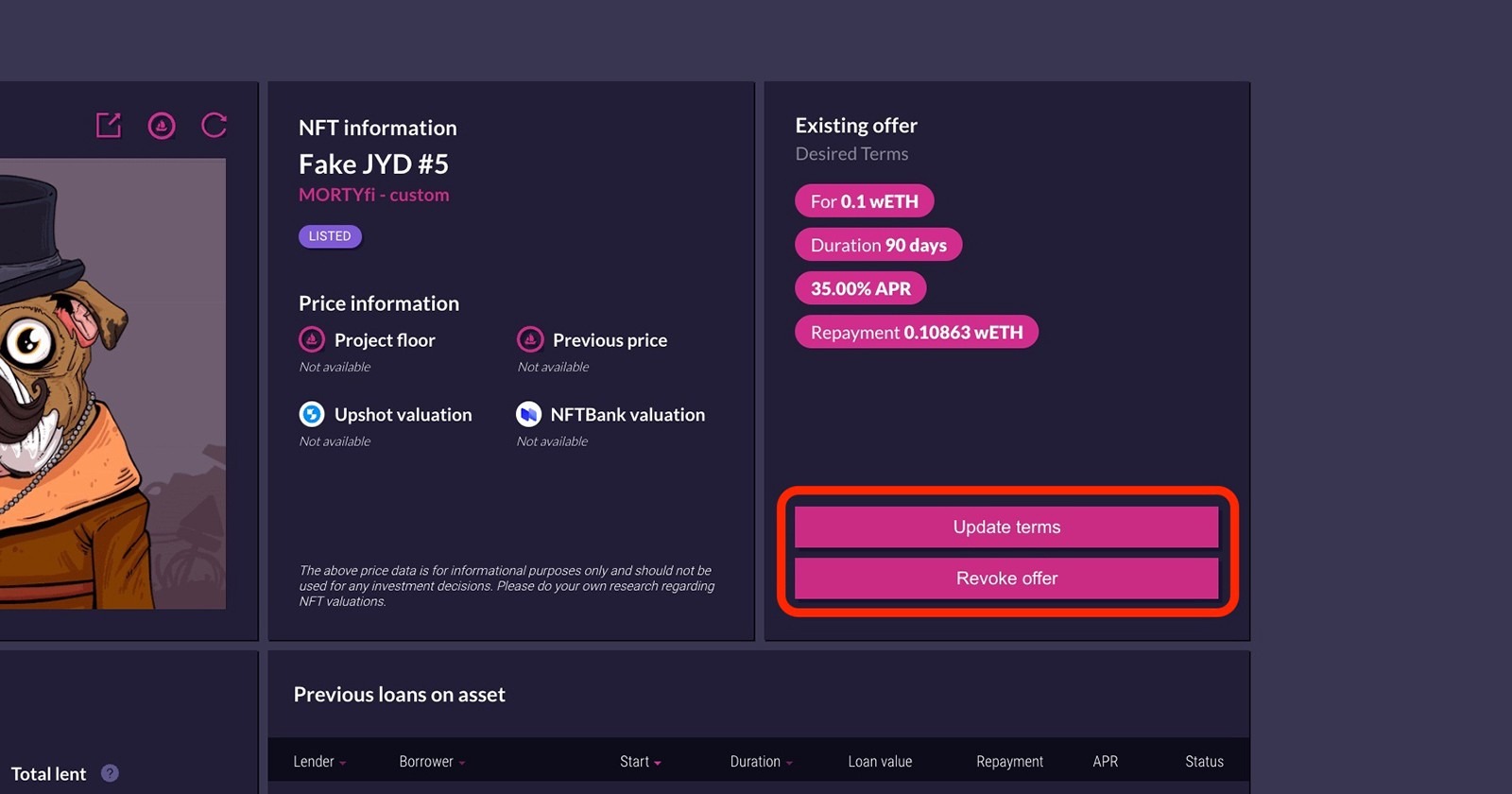Click the Desired Terms subtitle

coord(851,154)
